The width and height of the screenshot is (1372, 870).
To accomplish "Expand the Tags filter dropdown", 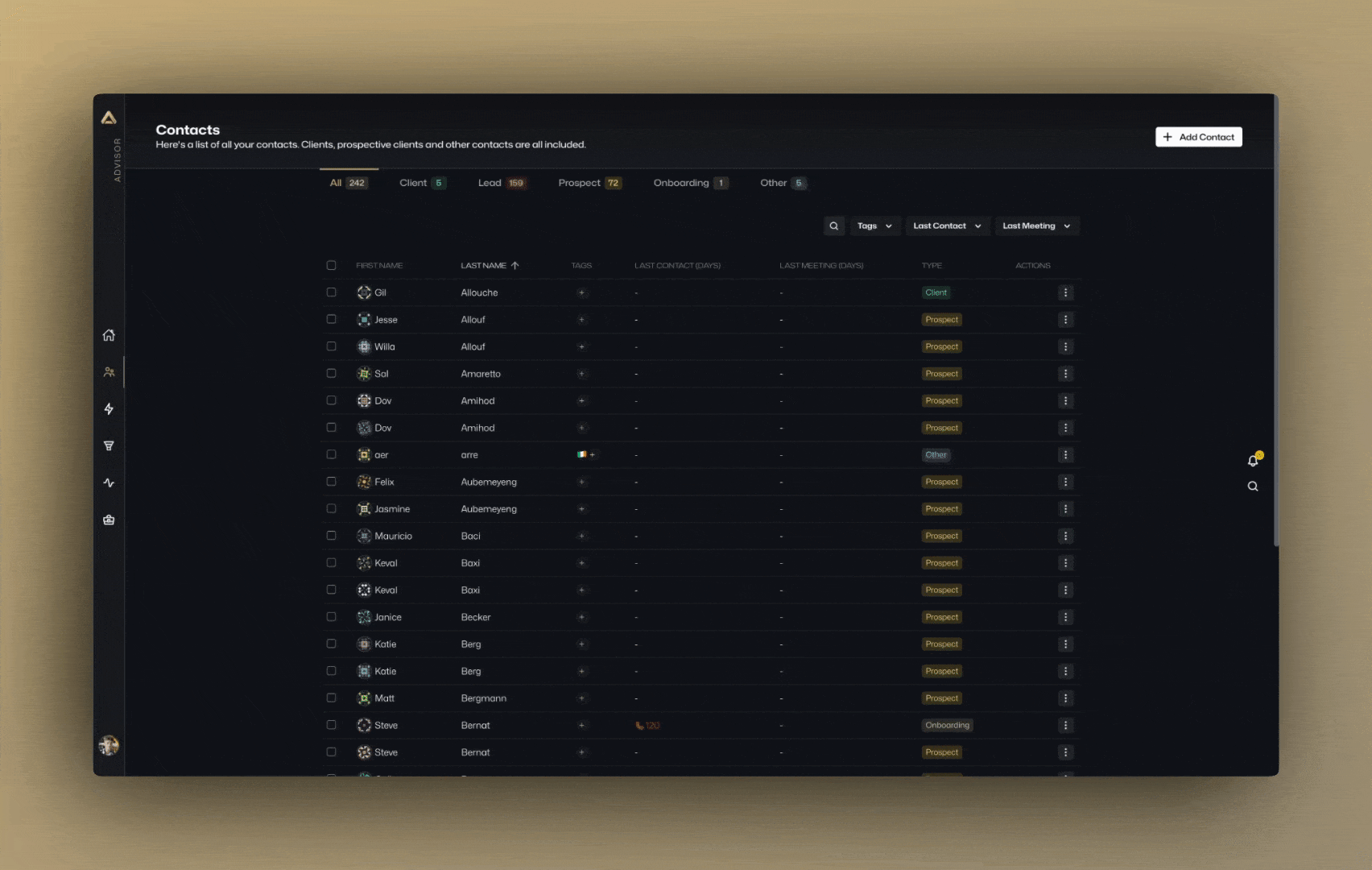I will (x=874, y=226).
